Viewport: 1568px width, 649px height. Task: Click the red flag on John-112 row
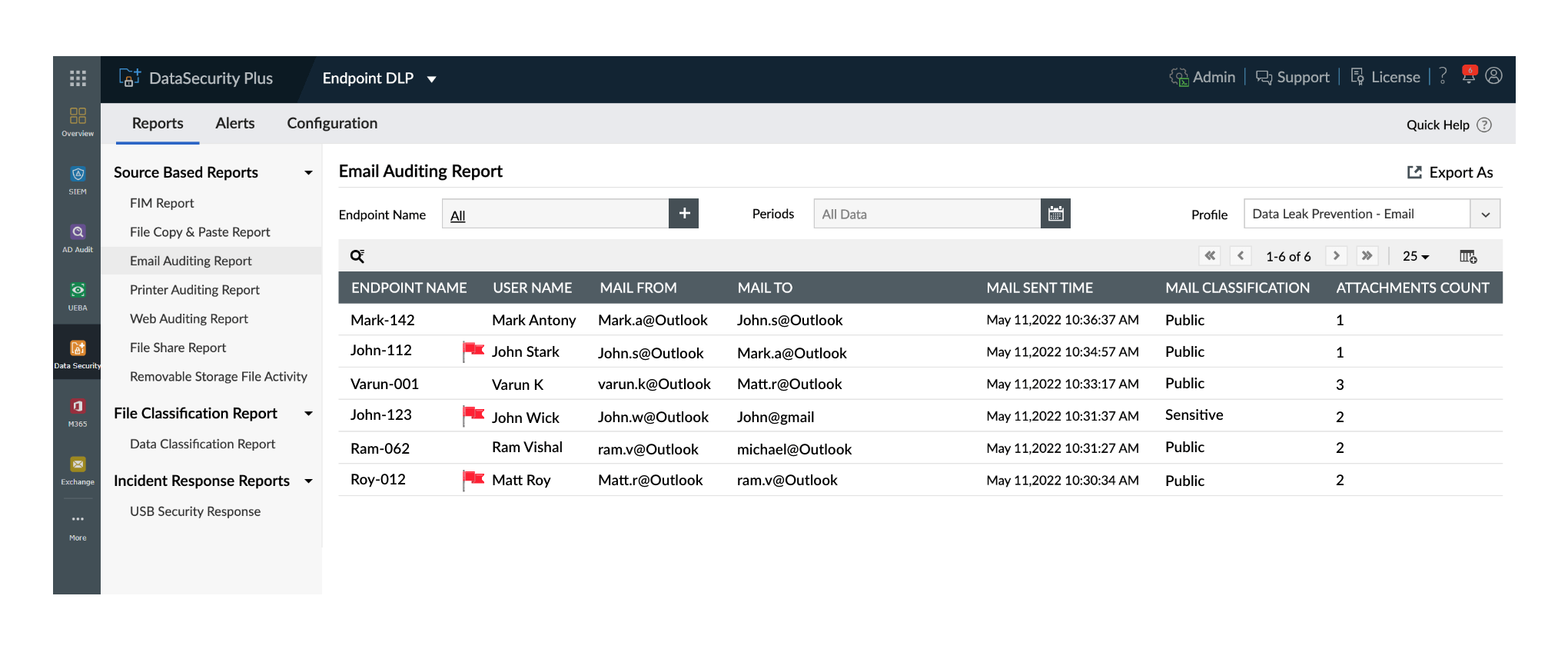[x=473, y=351]
